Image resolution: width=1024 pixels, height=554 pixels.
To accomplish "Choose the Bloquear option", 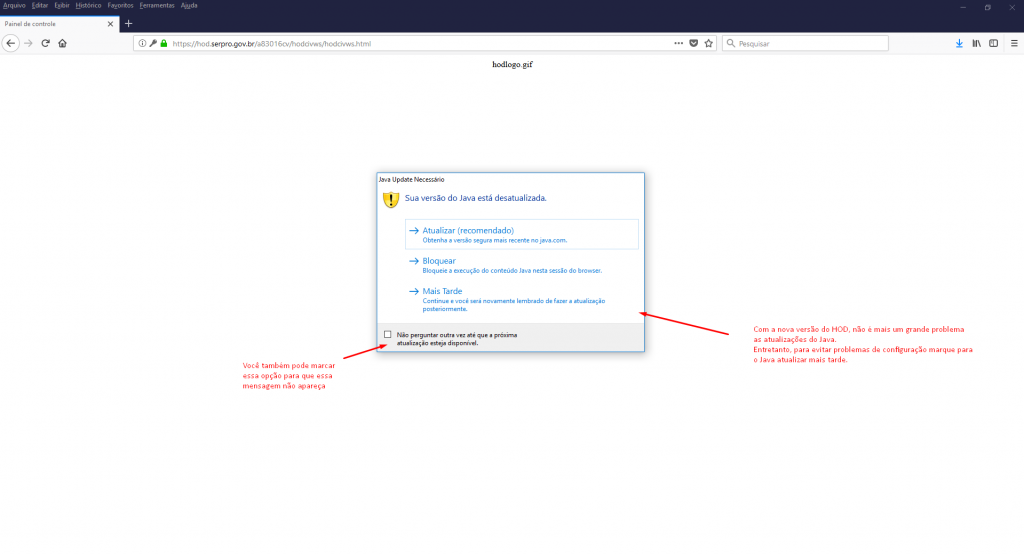I will point(439,261).
